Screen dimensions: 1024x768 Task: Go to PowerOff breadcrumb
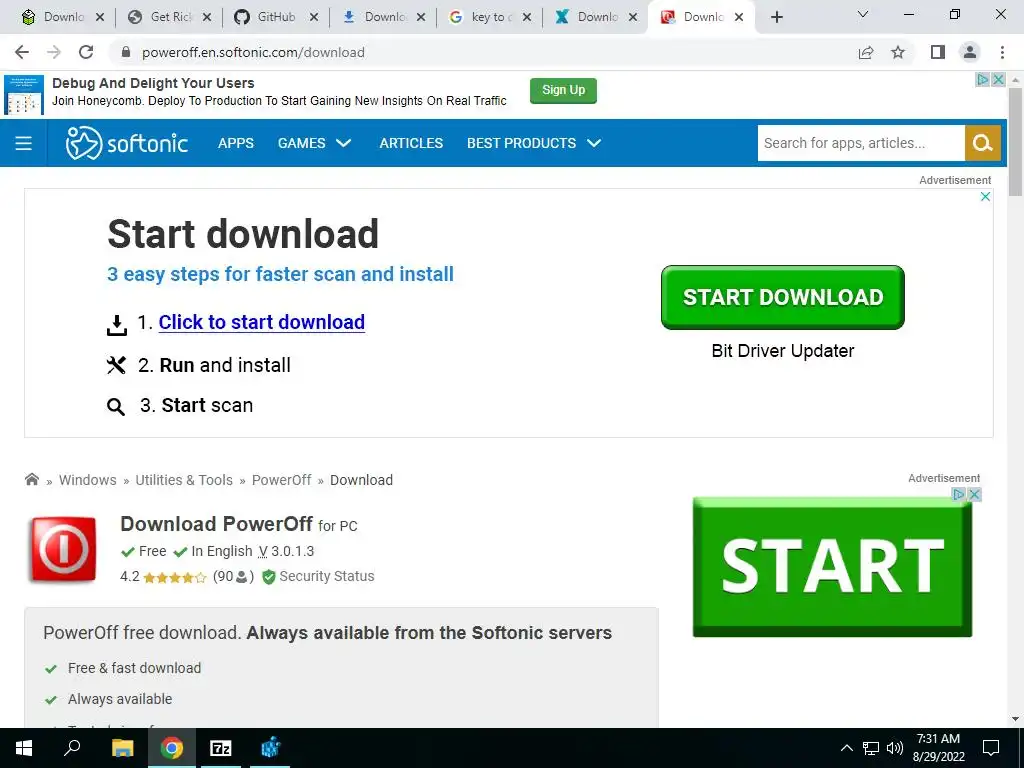[x=281, y=480]
